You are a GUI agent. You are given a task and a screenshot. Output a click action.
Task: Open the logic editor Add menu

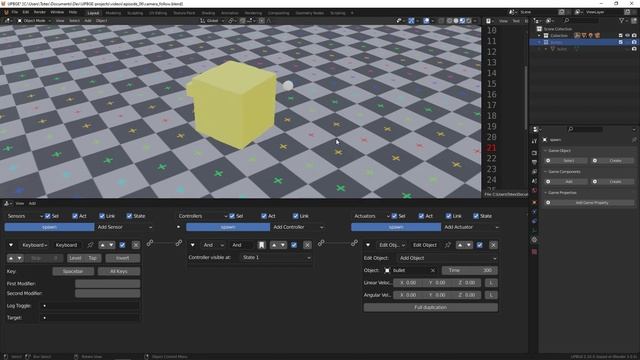click(32, 203)
